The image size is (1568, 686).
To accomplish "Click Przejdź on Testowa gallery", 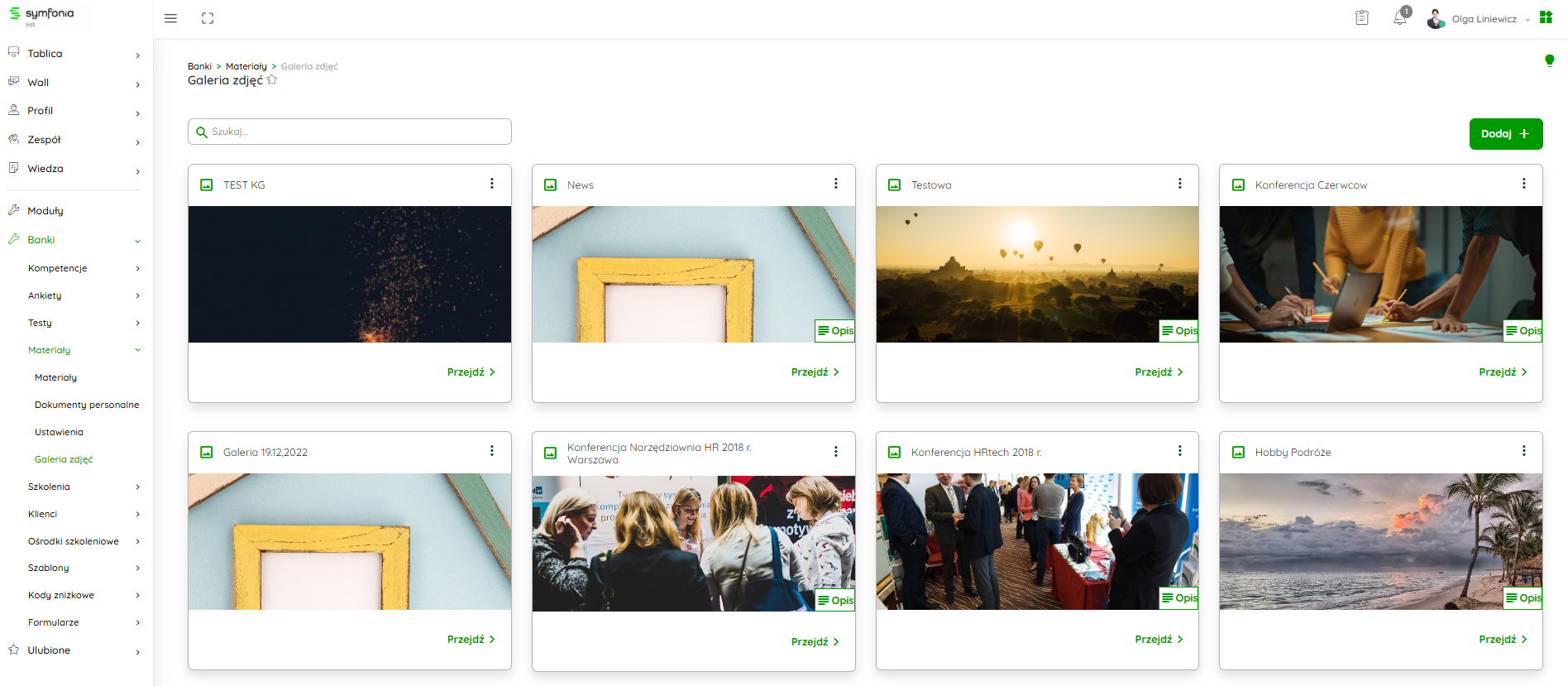I will pos(1159,372).
